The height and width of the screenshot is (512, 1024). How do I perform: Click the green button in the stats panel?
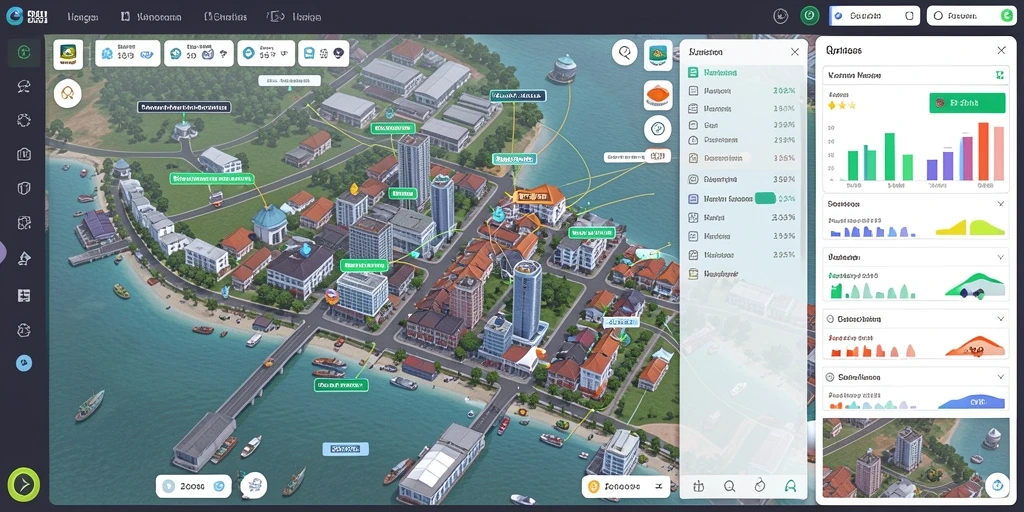tap(967, 103)
